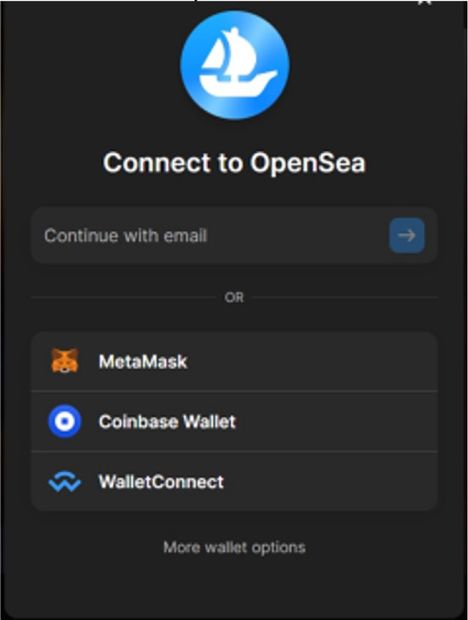Click the divider line left of OR
The width and height of the screenshot is (468, 620).
coord(124,297)
